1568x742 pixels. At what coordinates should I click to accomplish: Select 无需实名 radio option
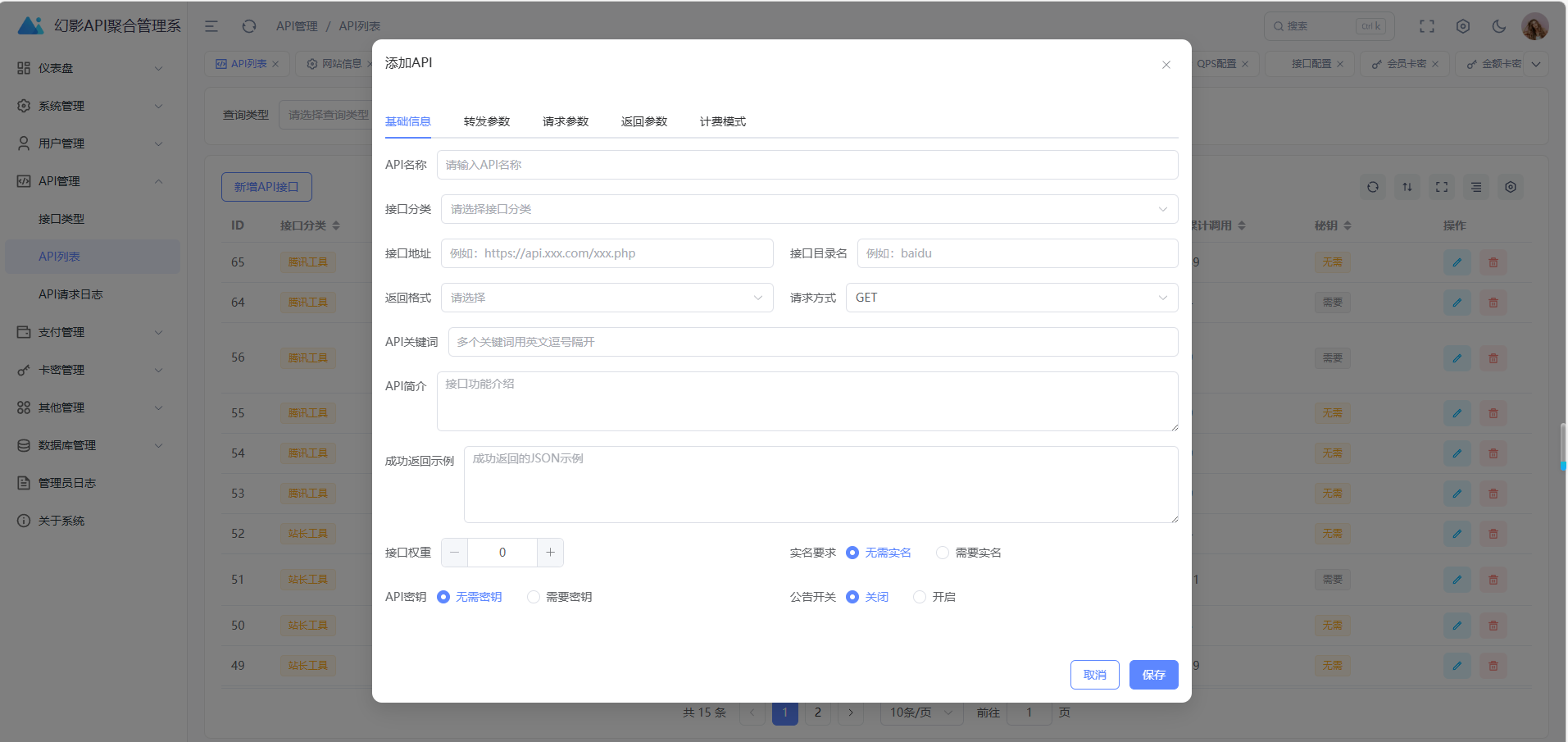[879, 553]
